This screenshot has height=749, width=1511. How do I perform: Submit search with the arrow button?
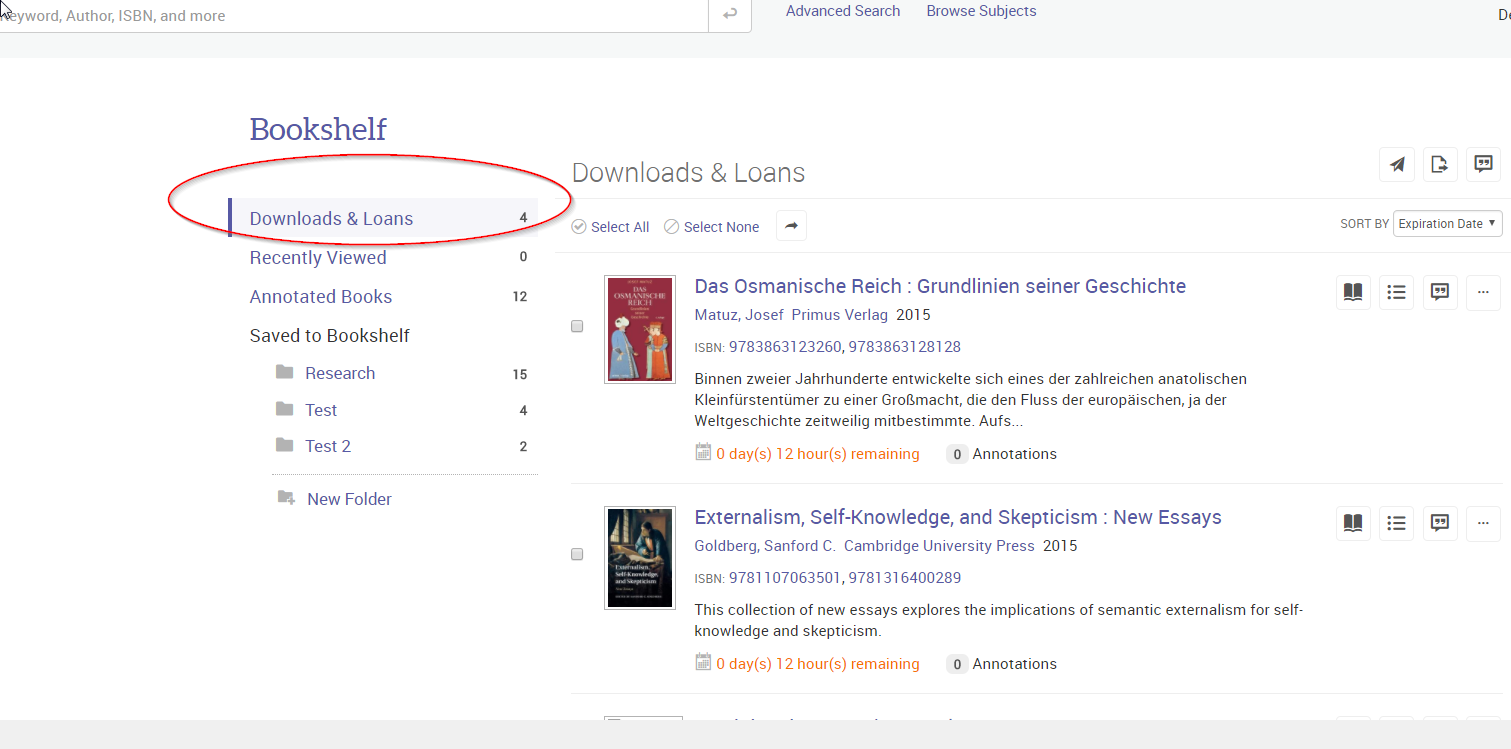click(730, 14)
